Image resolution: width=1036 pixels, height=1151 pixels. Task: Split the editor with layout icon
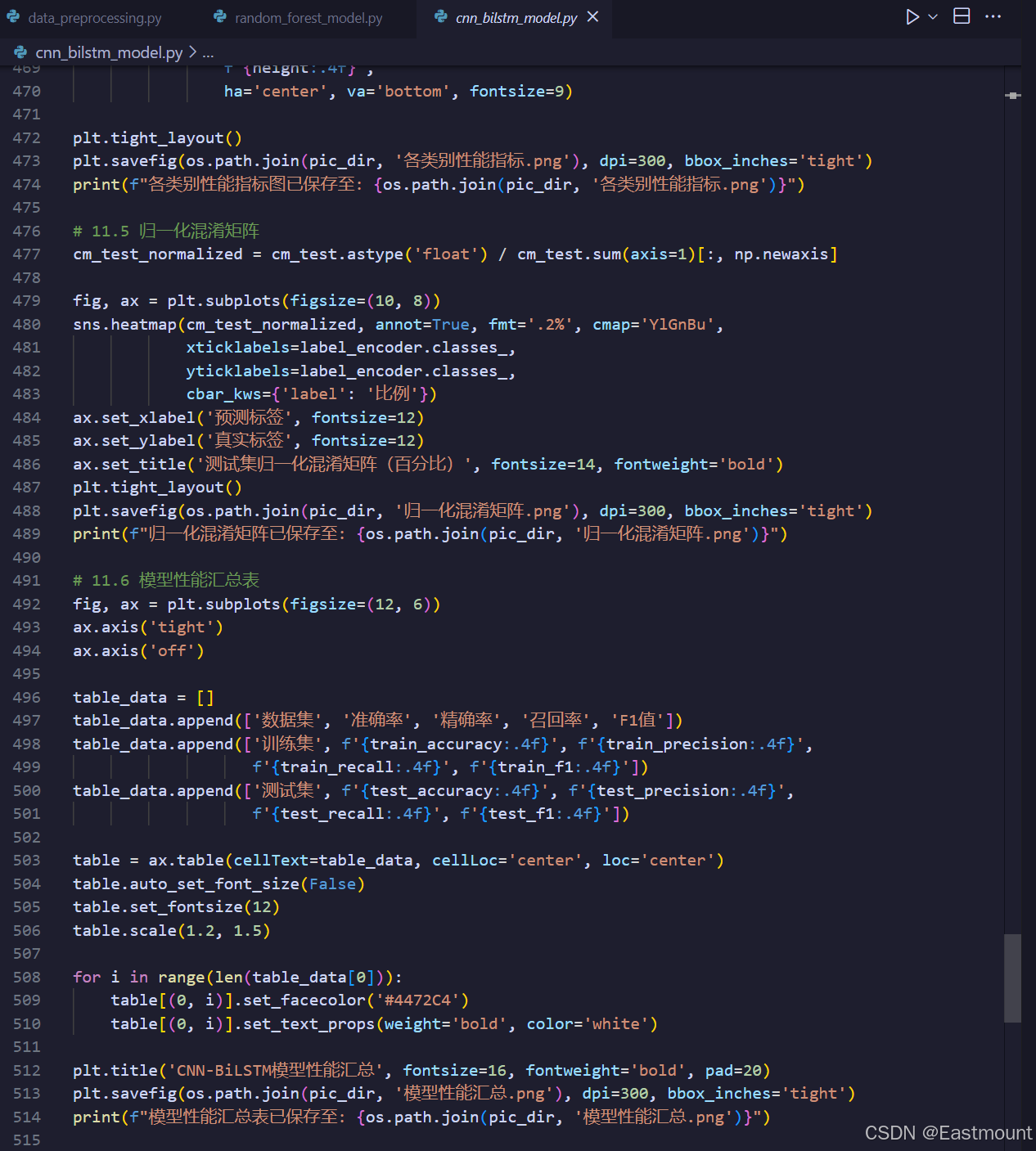click(x=962, y=16)
